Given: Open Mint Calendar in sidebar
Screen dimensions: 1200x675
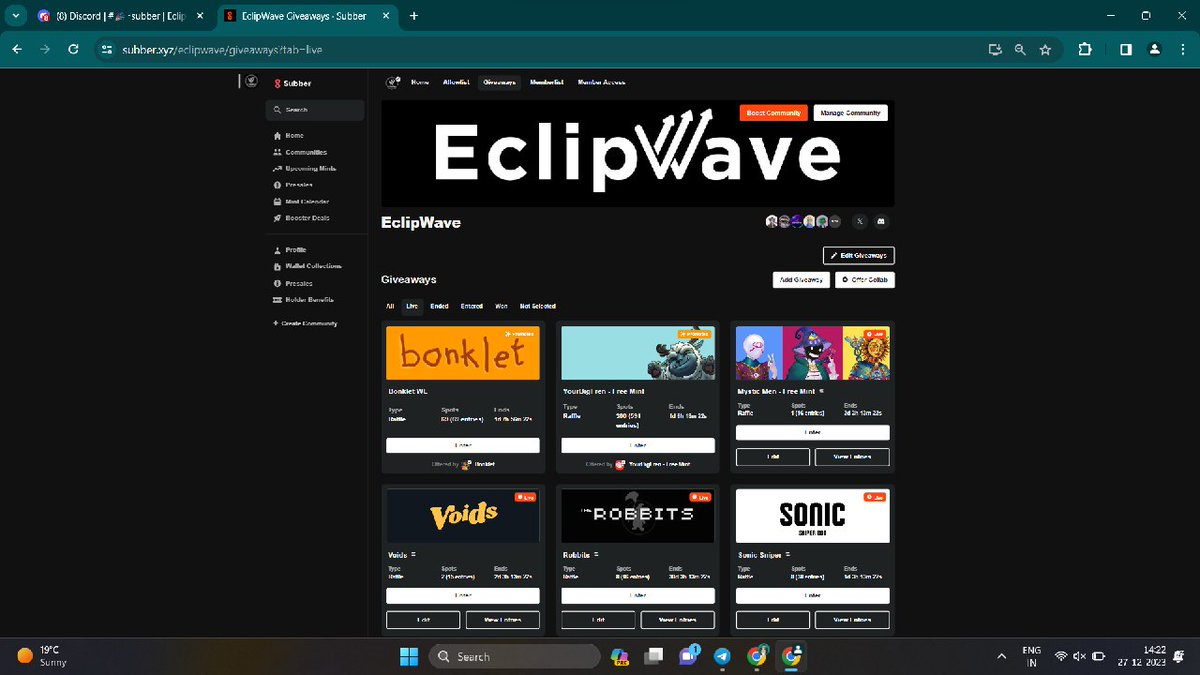Looking at the screenshot, I should [x=300, y=201].
